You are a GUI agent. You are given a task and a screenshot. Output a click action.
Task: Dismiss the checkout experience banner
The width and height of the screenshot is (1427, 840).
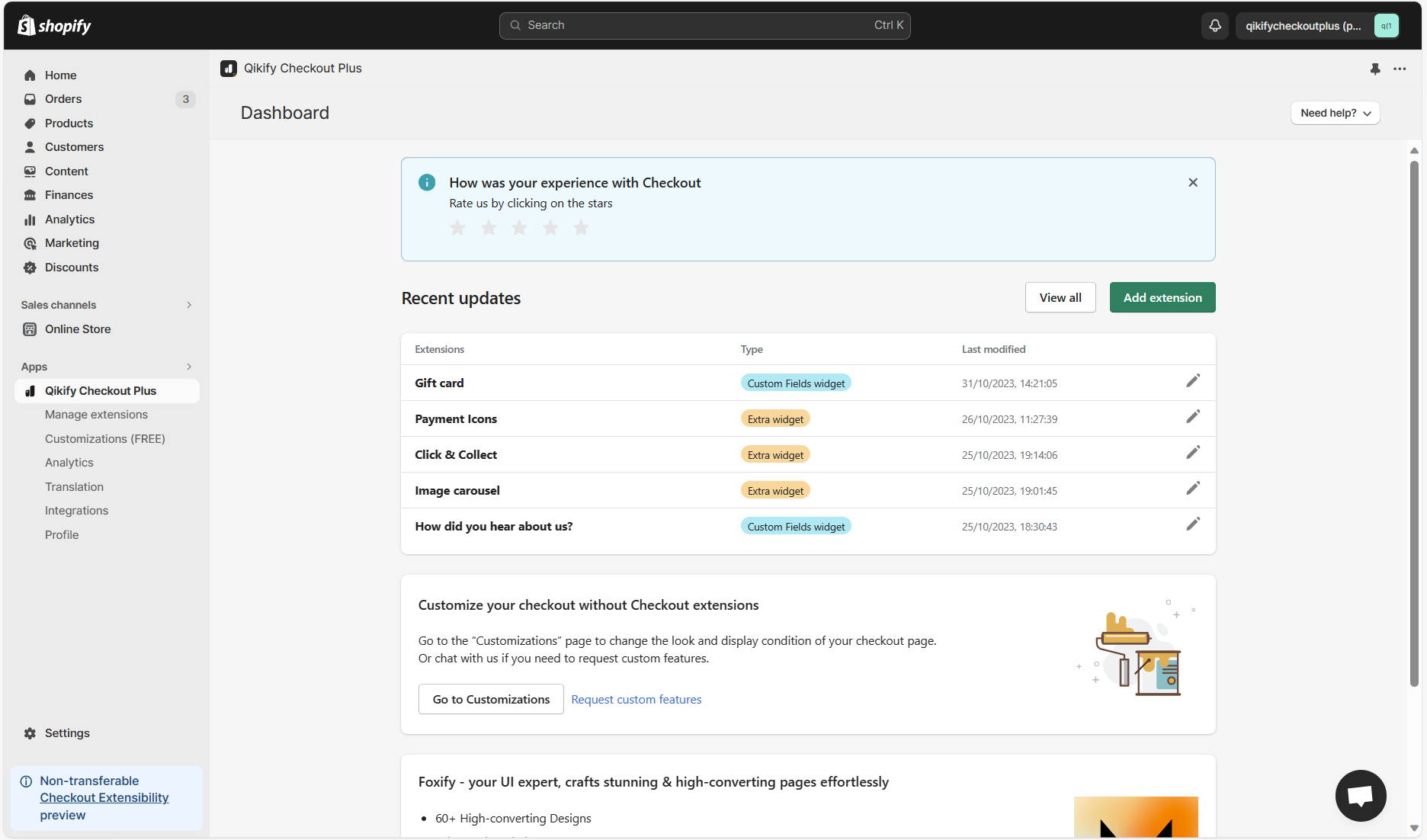pos(1193,182)
